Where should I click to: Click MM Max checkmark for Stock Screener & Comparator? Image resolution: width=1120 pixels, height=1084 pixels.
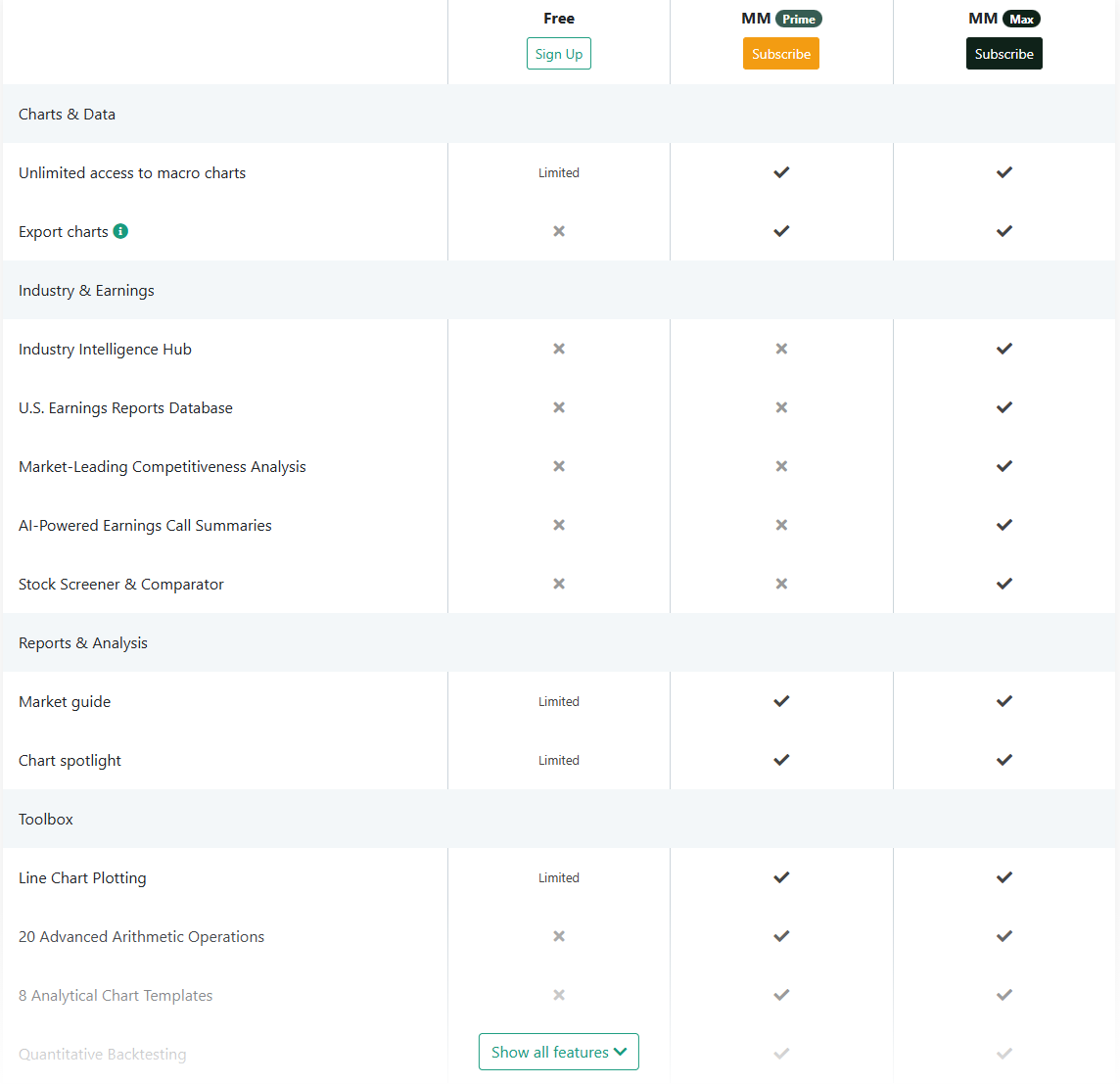click(1004, 584)
